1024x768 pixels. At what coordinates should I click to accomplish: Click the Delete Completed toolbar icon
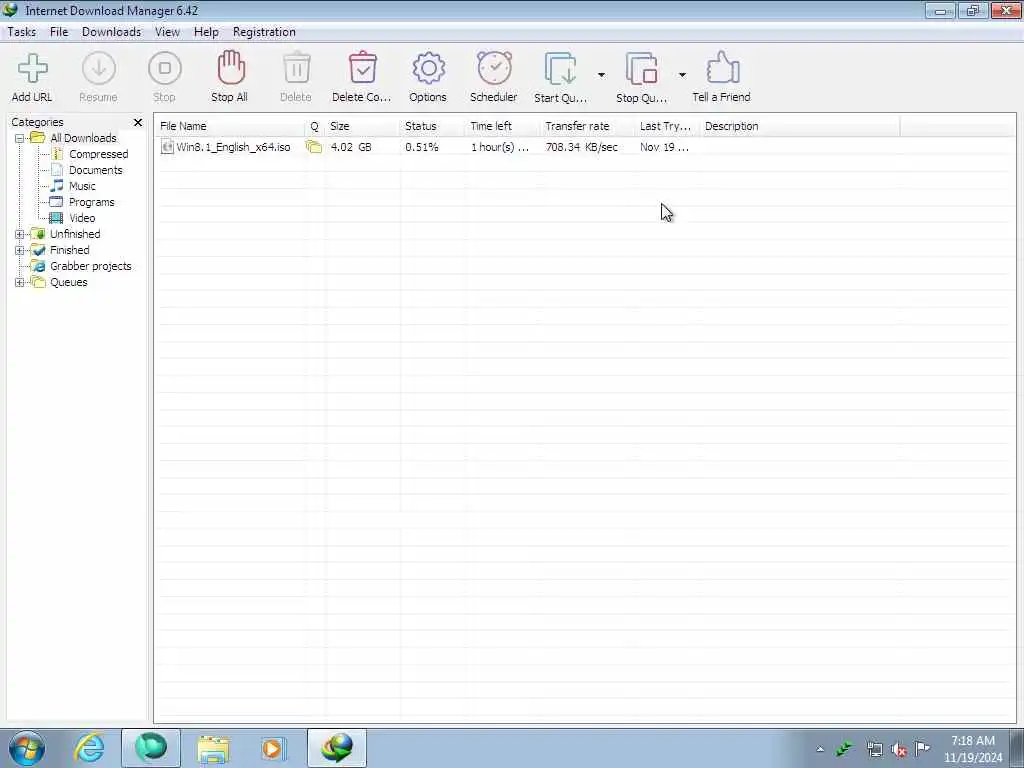362,68
